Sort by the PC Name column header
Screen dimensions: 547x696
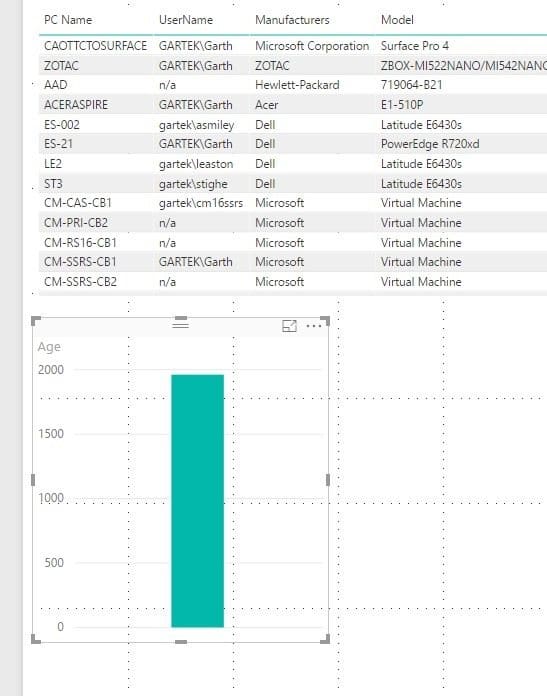pos(68,20)
